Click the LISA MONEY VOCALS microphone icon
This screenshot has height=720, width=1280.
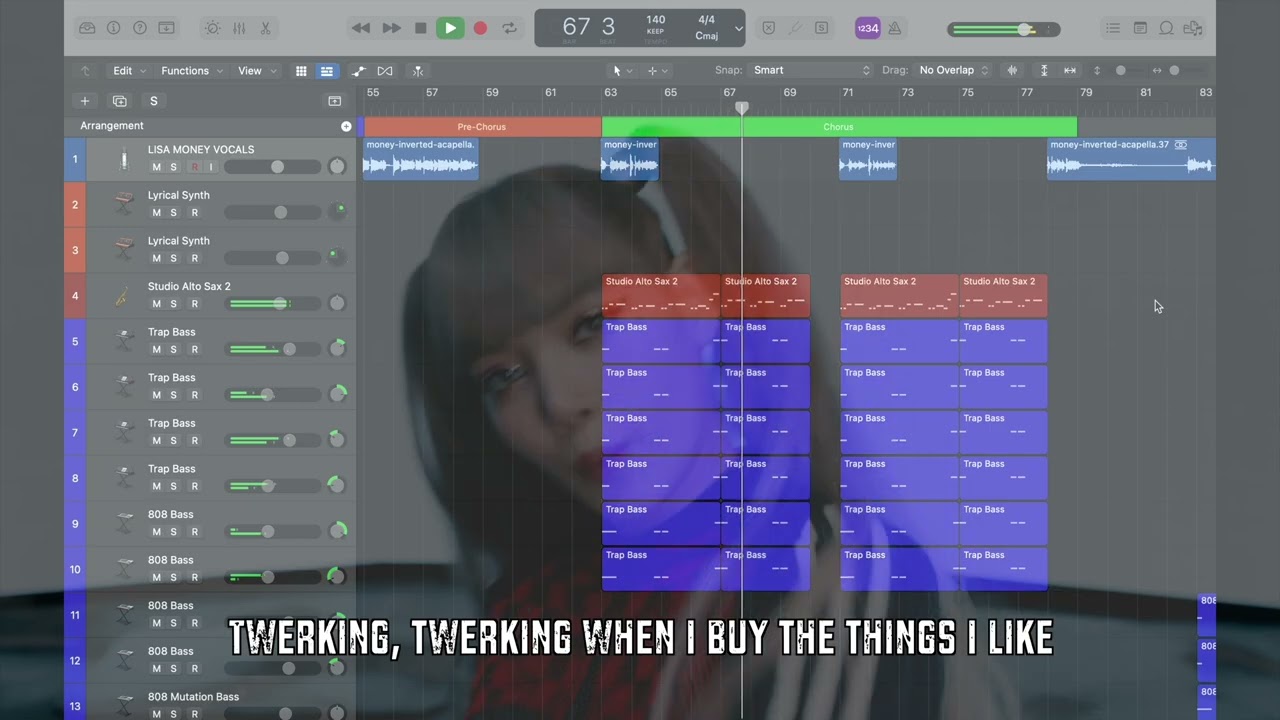click(x=124, y=160)
